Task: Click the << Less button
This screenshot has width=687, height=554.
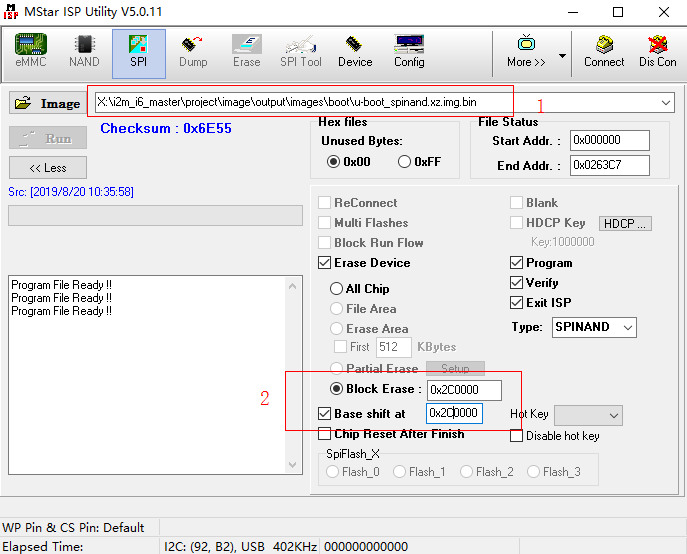Action: (x=48, y=168)
